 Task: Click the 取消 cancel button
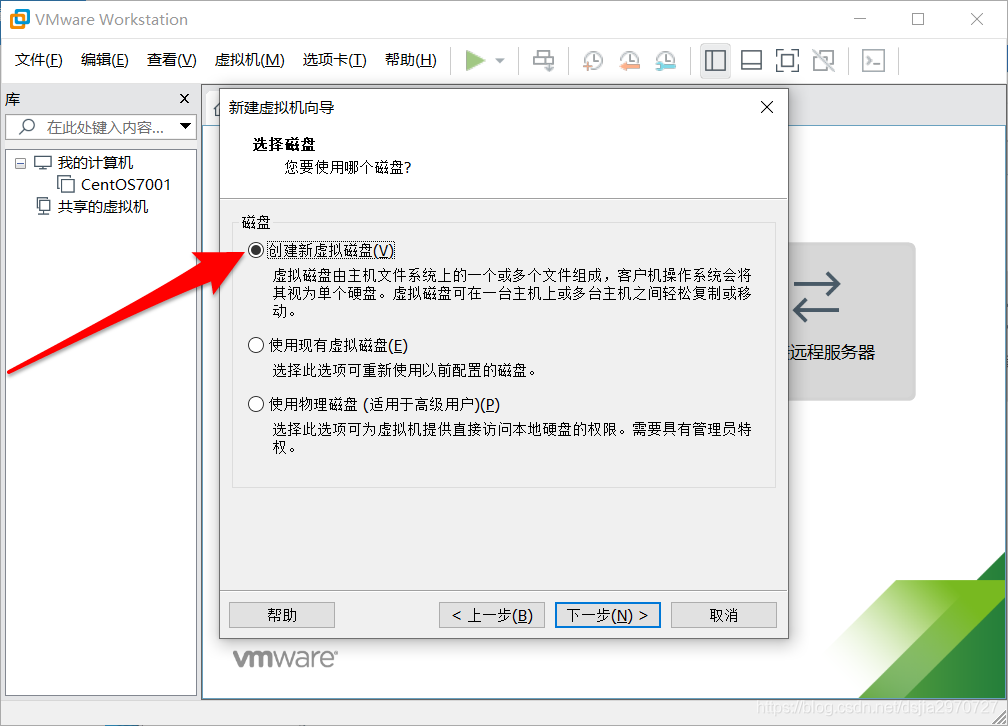724,615
